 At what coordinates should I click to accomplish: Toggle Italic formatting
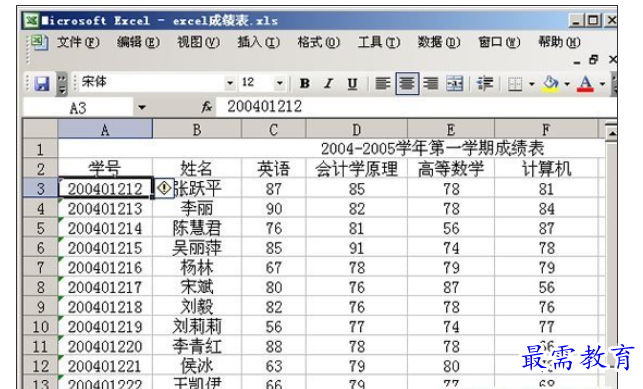pos(328,84)
